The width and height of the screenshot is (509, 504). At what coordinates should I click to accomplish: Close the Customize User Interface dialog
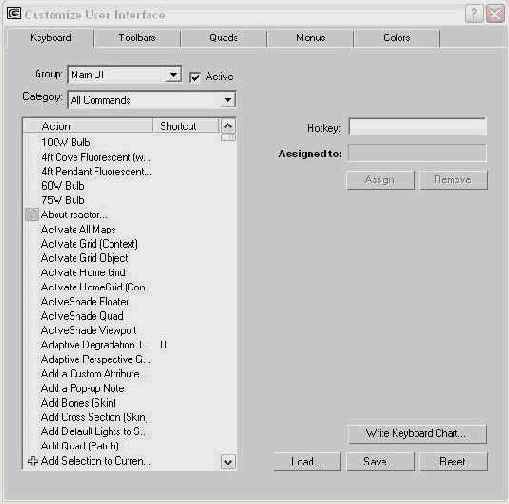click(495, 14)
